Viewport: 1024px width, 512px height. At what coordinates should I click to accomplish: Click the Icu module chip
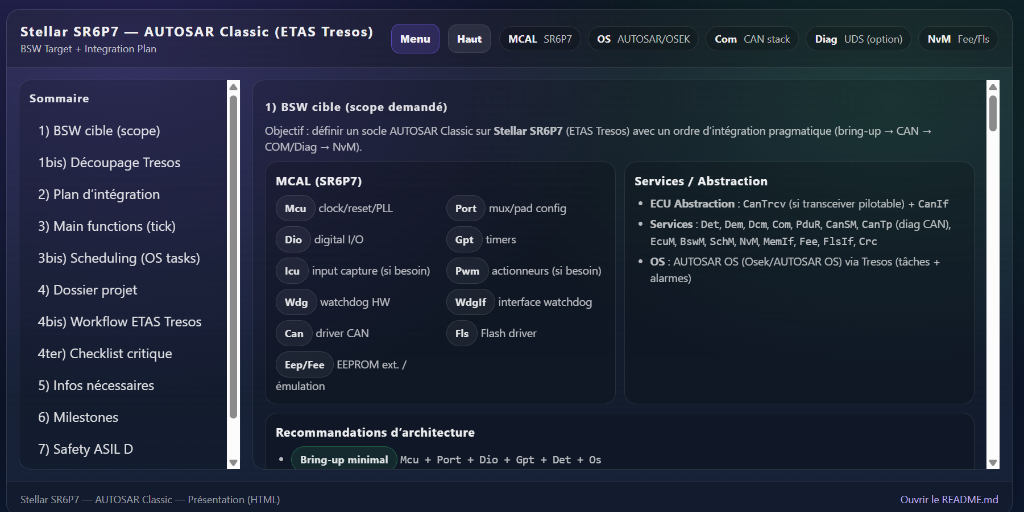coord(292,271)
